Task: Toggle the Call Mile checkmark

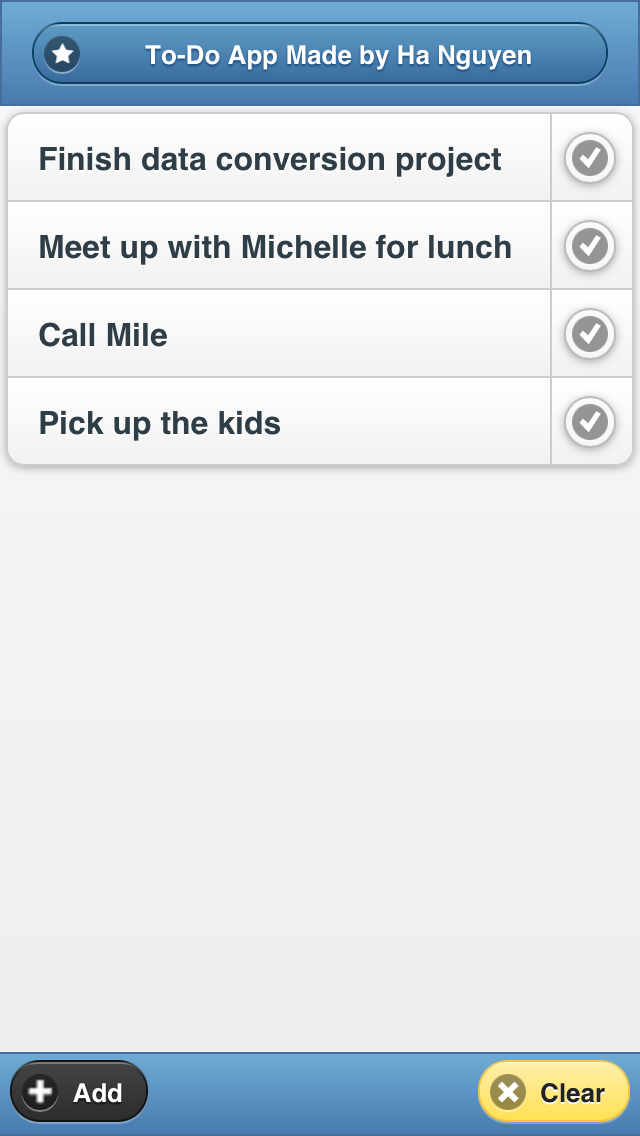Action: click(x=590, y=334)
